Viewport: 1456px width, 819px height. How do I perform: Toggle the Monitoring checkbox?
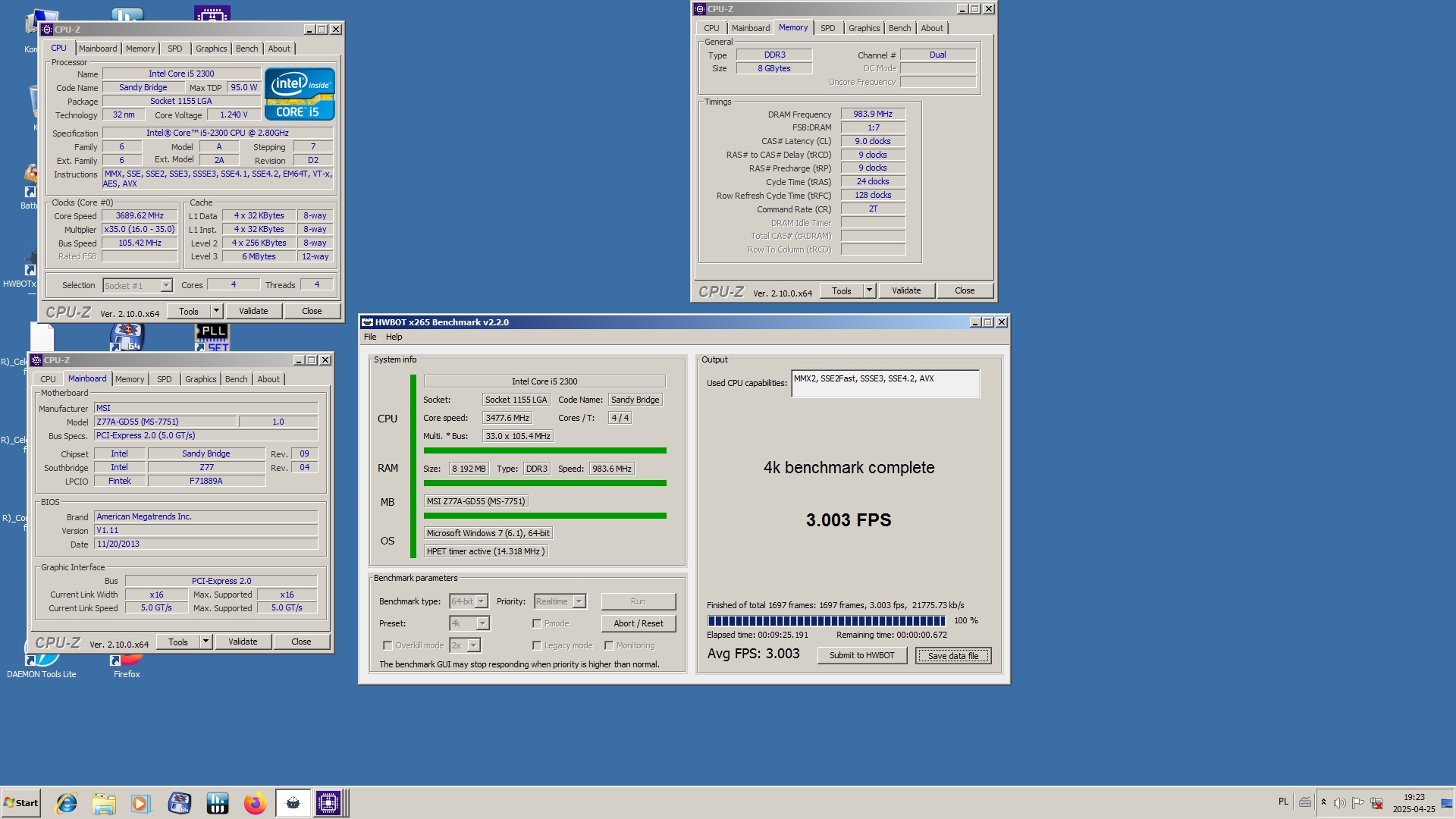tap(609, 645)
